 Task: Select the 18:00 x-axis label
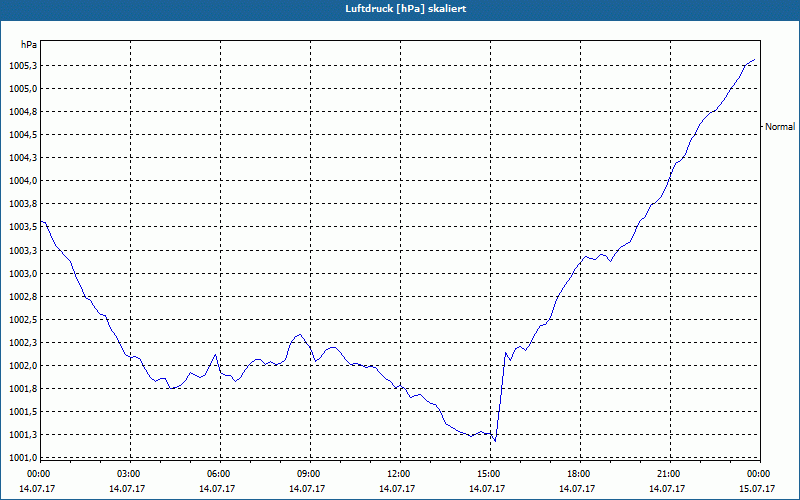click(578, 474)
